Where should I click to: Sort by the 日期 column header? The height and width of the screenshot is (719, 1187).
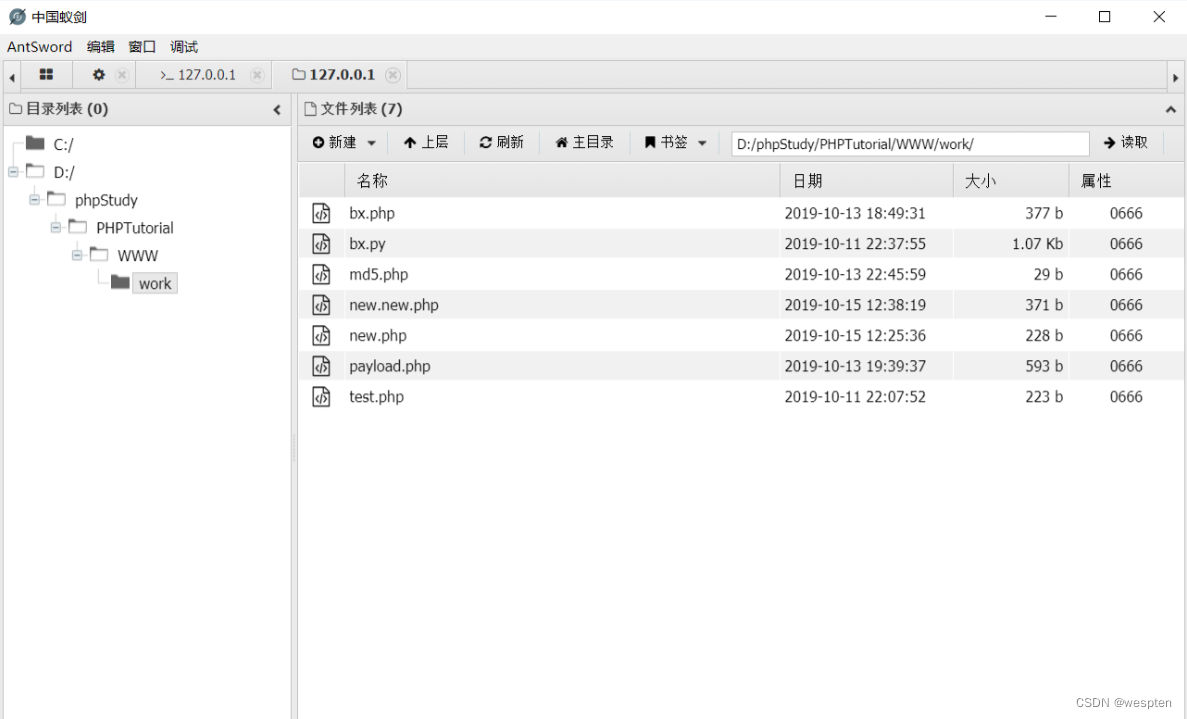pyautogui.click(x=866, y=181)
